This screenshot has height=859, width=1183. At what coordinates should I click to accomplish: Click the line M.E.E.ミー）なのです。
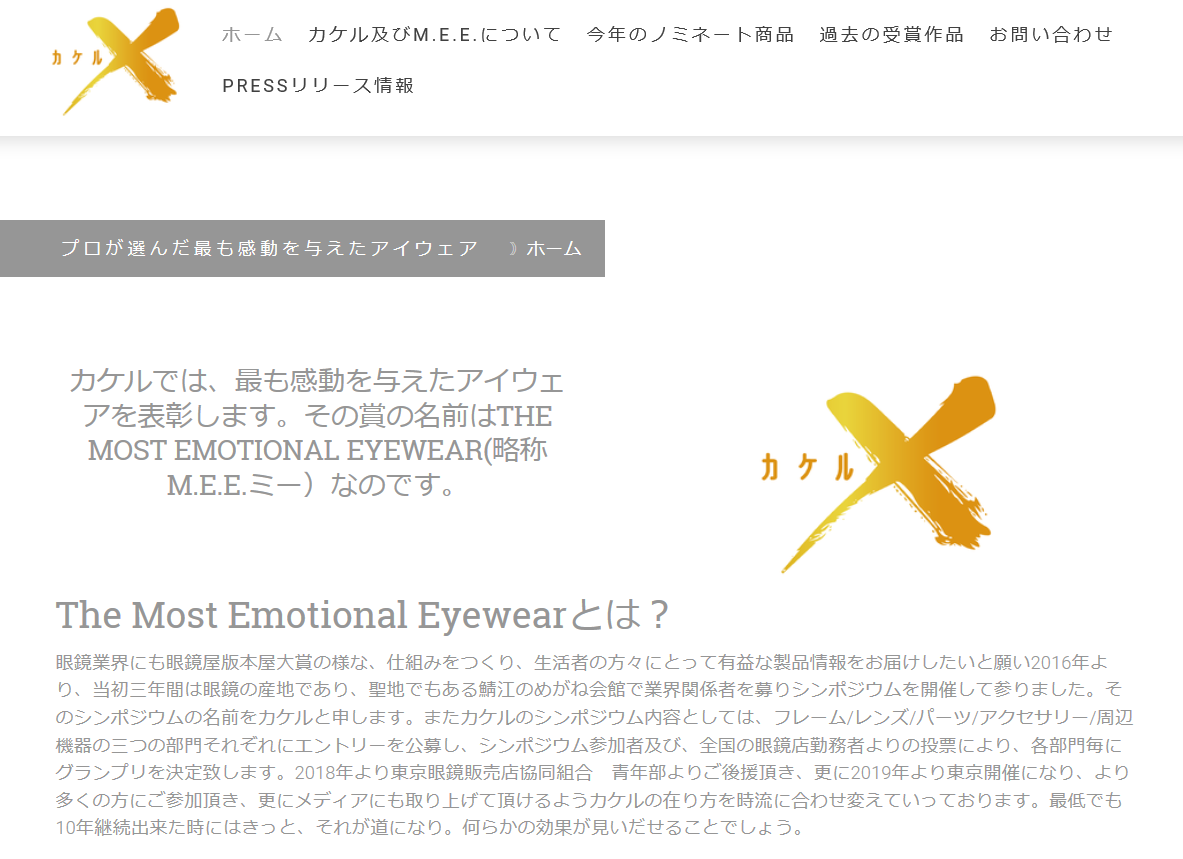(x=312, y=485)
